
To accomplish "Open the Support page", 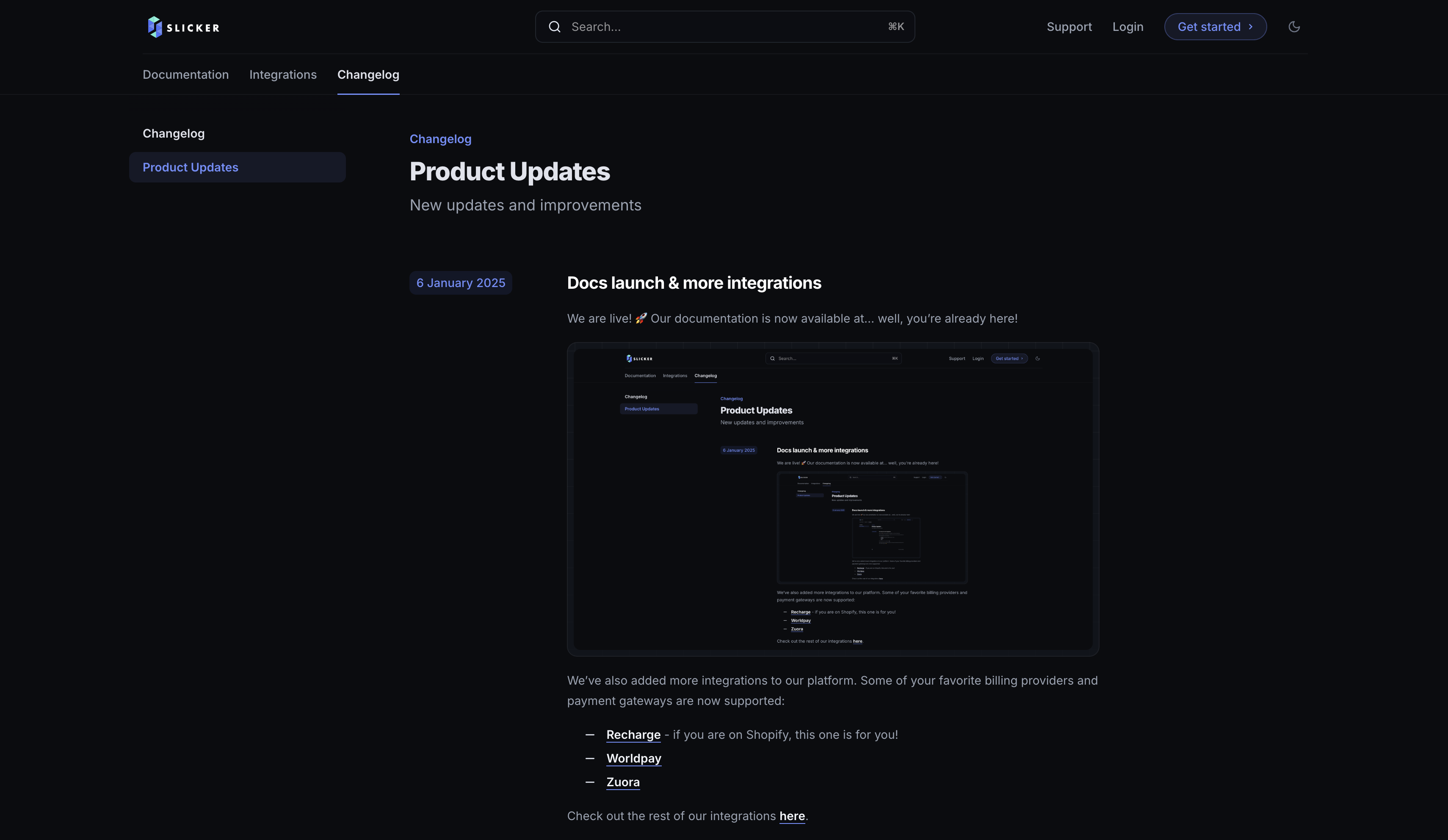I will [1069, 26].
